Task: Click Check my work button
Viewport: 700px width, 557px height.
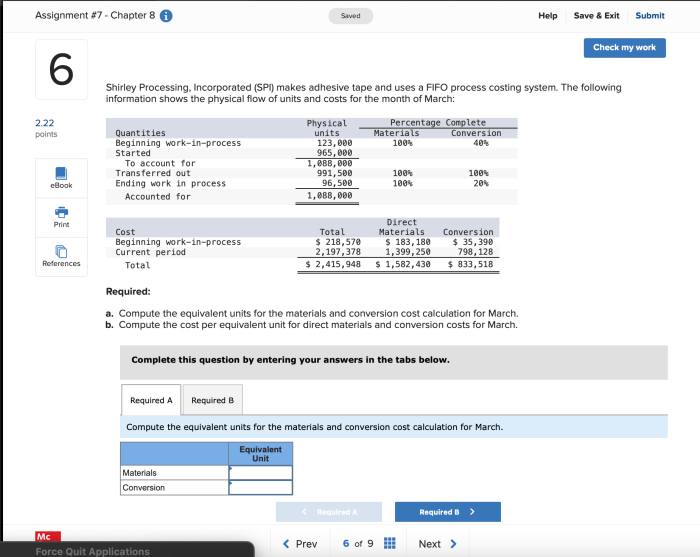Action: coord(625,48)
